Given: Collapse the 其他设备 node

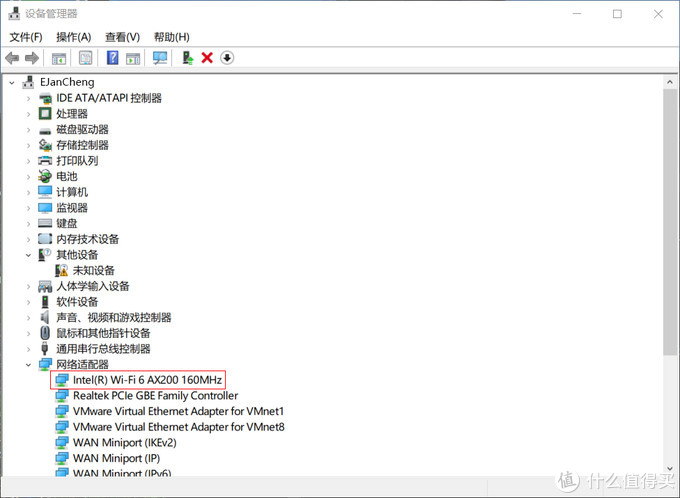Looking at the screenshot, I should [x=29, y=255].
